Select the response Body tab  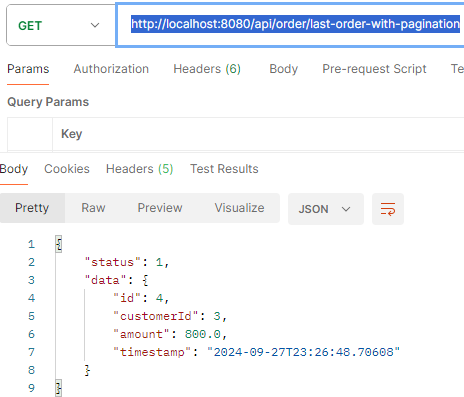click(x=14, y=169)
